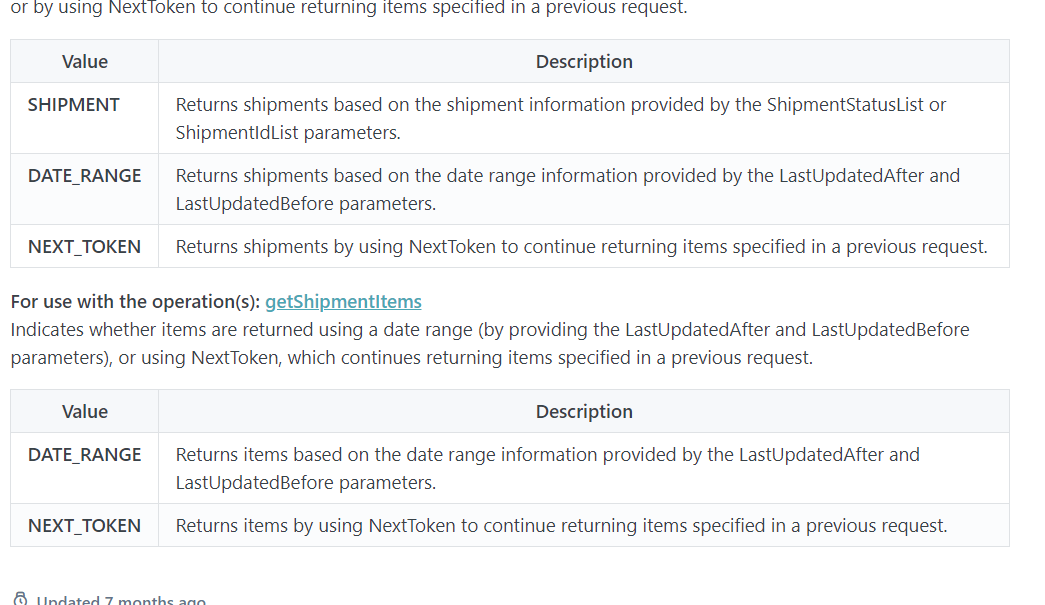Select NEXT_TOKEN value in the shipments table
Screen dimensions: 1045x605
pyautogui.click(x=84, y=247)
